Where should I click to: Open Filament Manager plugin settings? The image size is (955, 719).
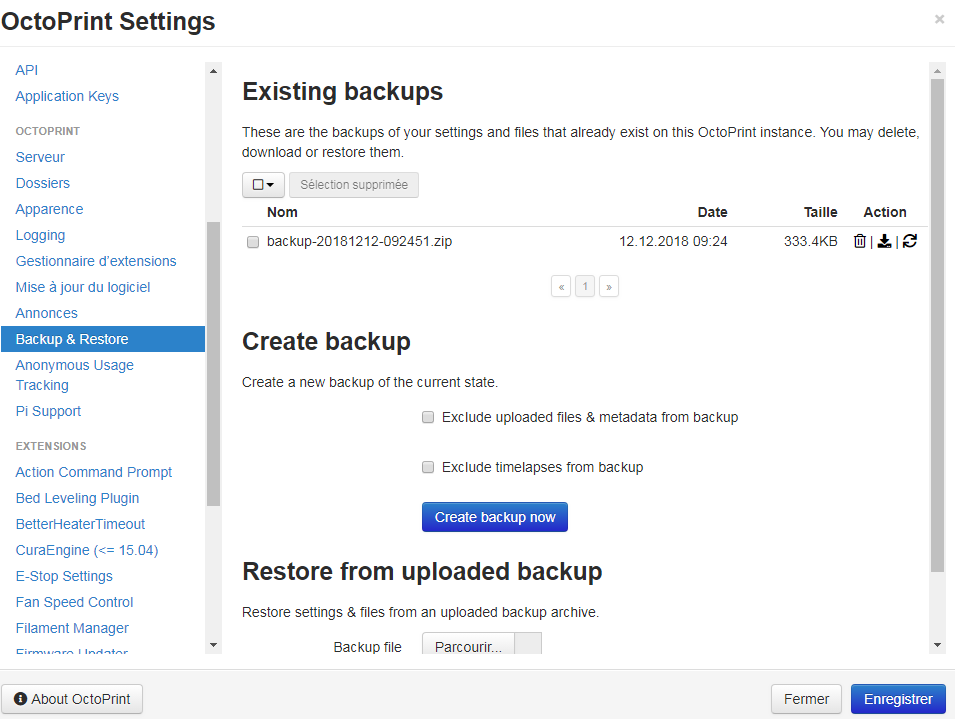click(x=72, y=628)
